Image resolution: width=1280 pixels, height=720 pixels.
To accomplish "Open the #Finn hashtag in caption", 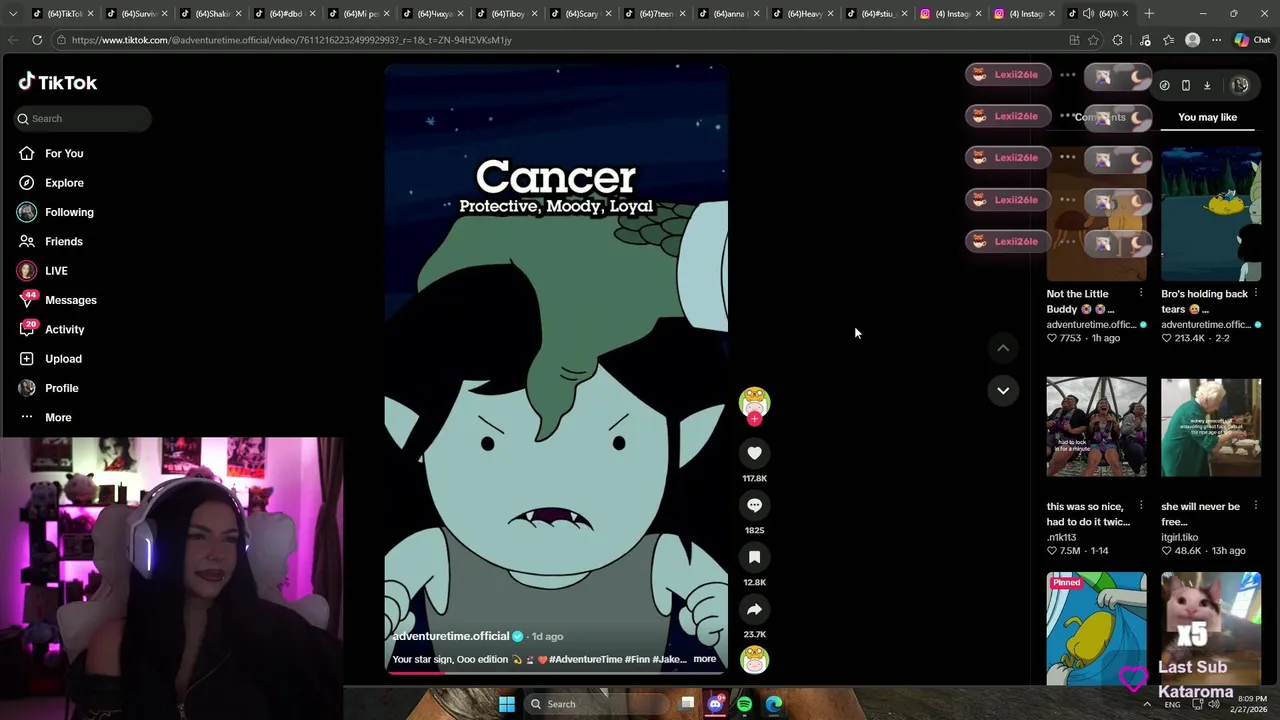I will click(638, 659).
